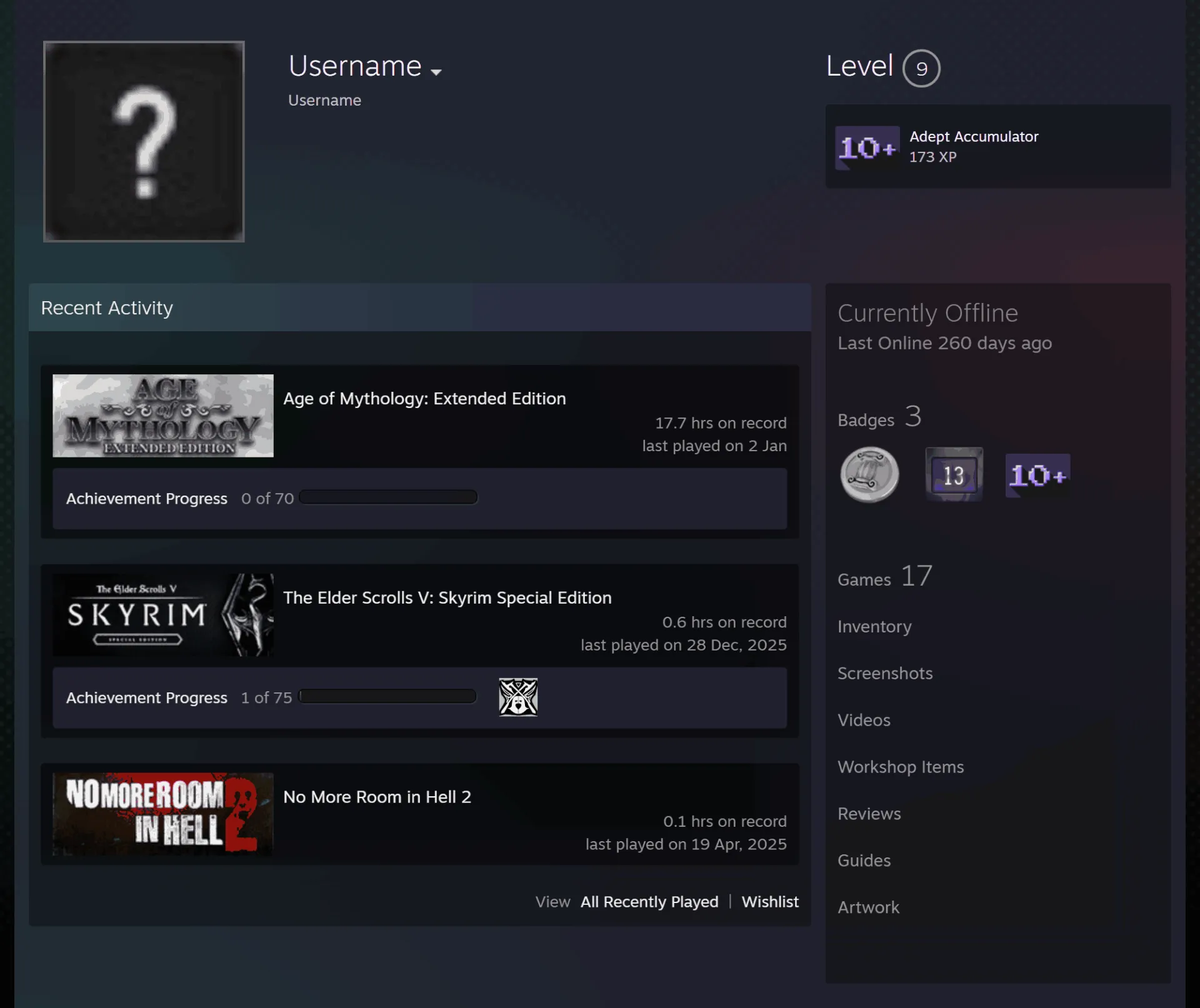The height and width of the screenshot is (1008, 1200).
Task: Open the Wishlist link
Action: 770,902
